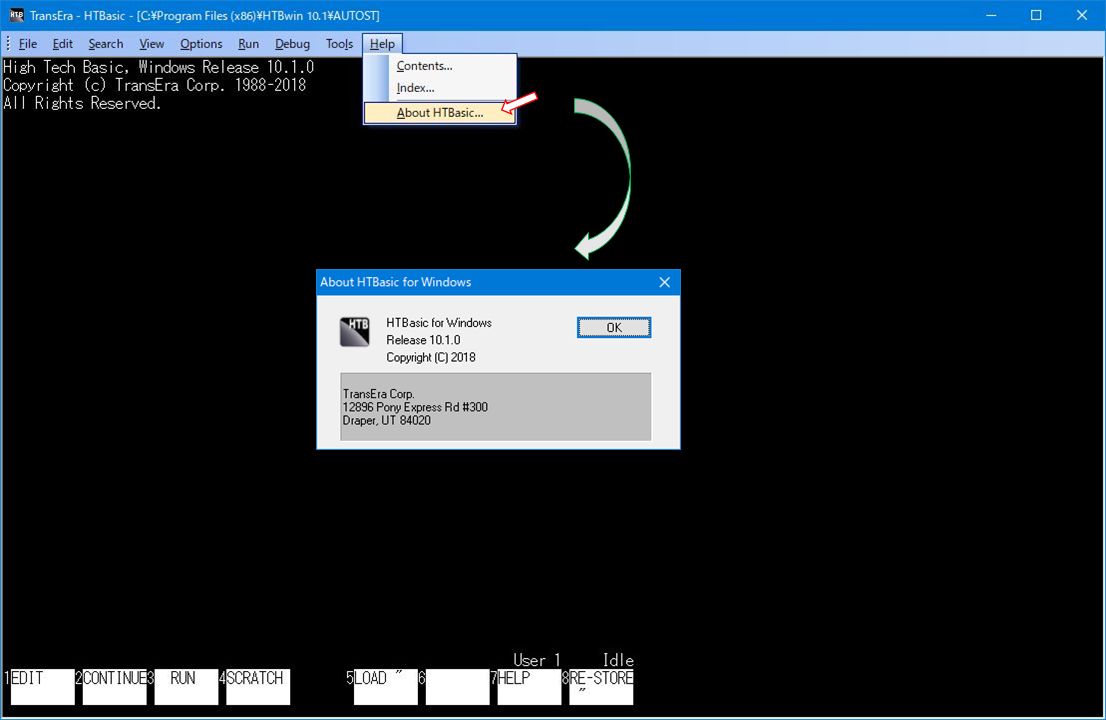Open the Debug menu
Screen dimensions: 1106x720
pyautogui.click(x=292, y=44)
